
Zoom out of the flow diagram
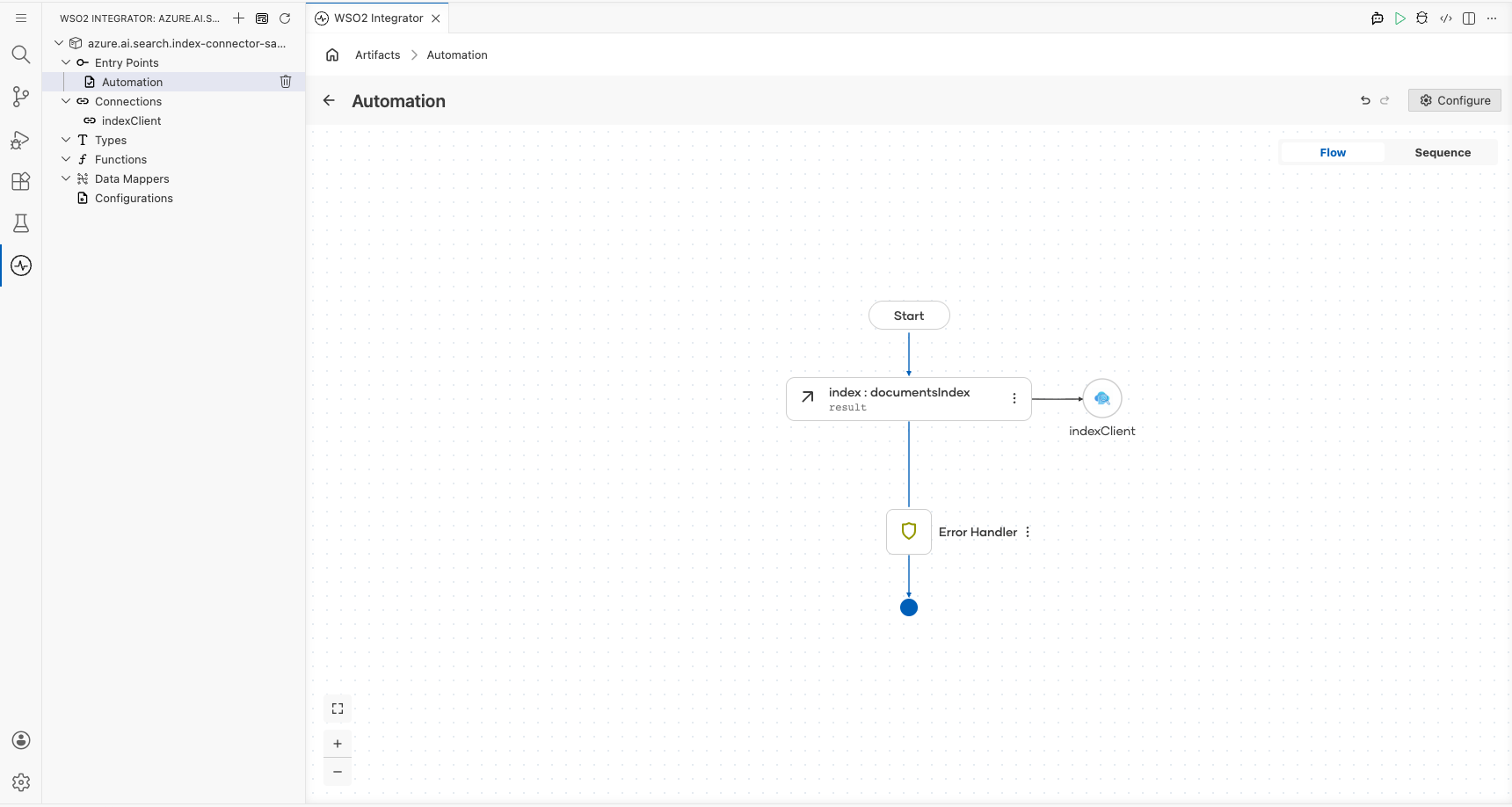[338, 772]
